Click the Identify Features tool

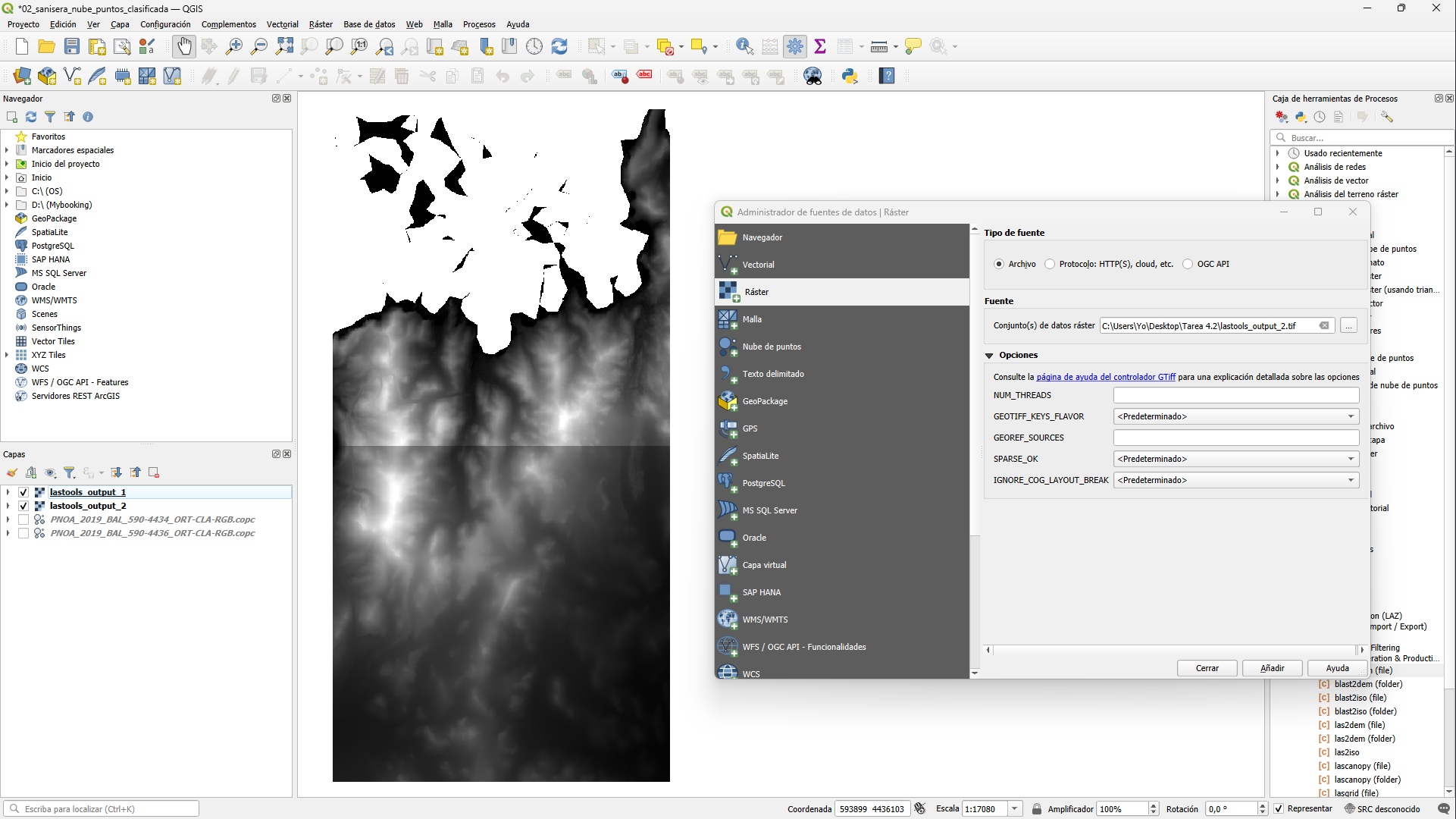coord(744,47)
